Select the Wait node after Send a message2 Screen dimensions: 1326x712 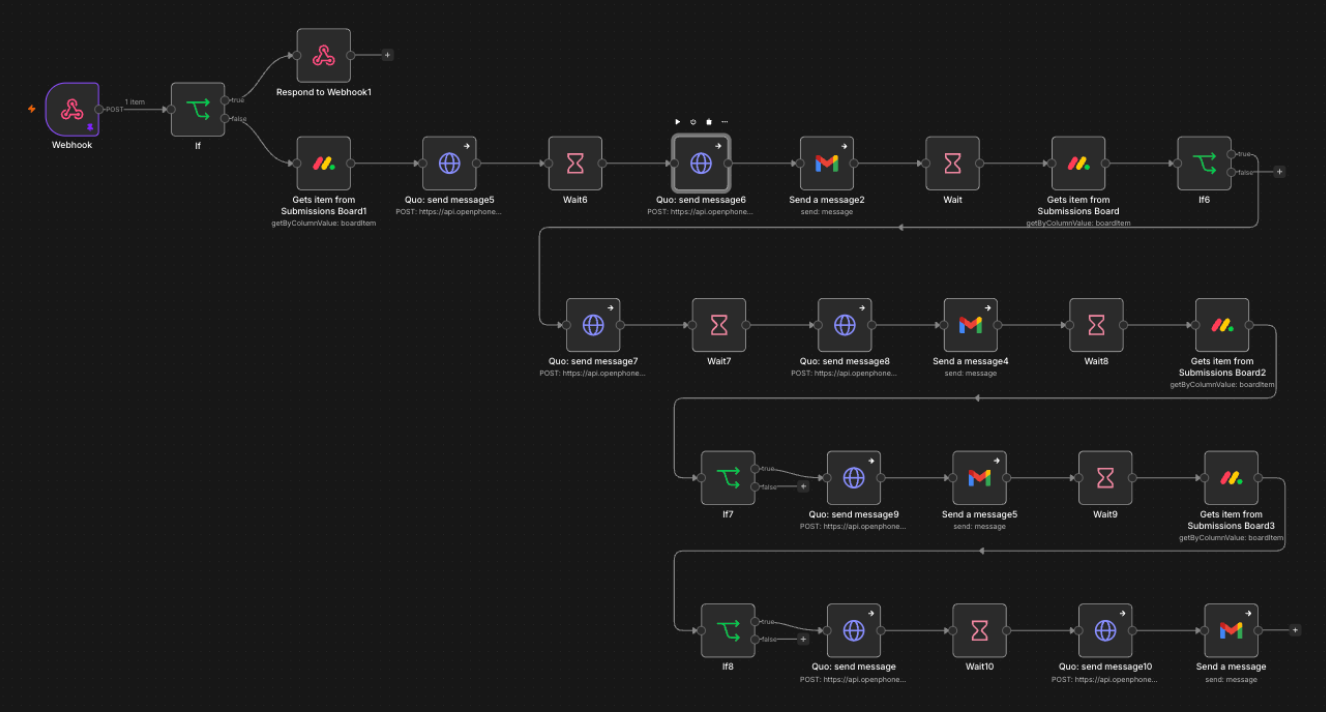tap(953, 163)
